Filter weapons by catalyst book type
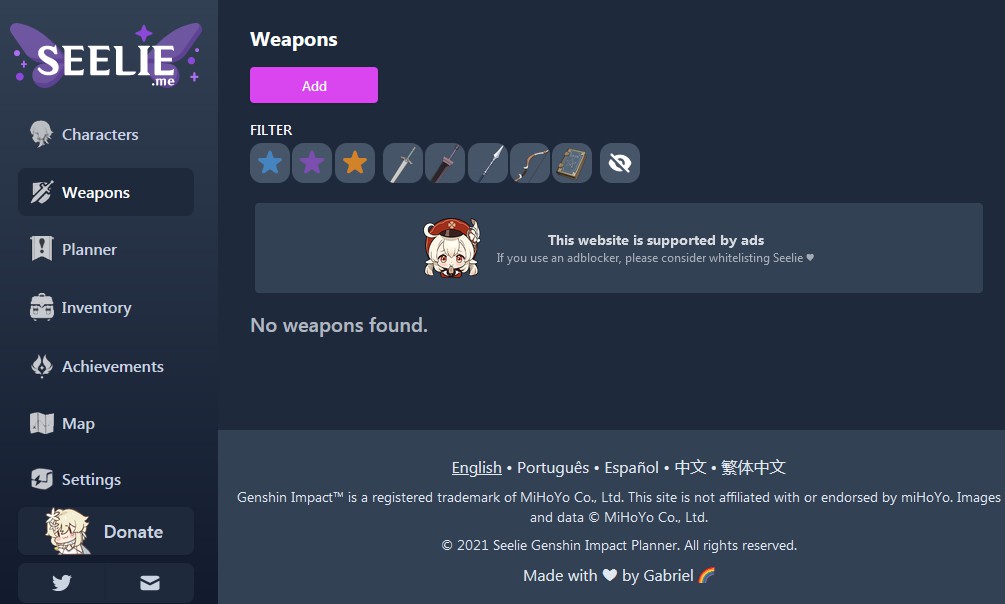 click(572, 163)
